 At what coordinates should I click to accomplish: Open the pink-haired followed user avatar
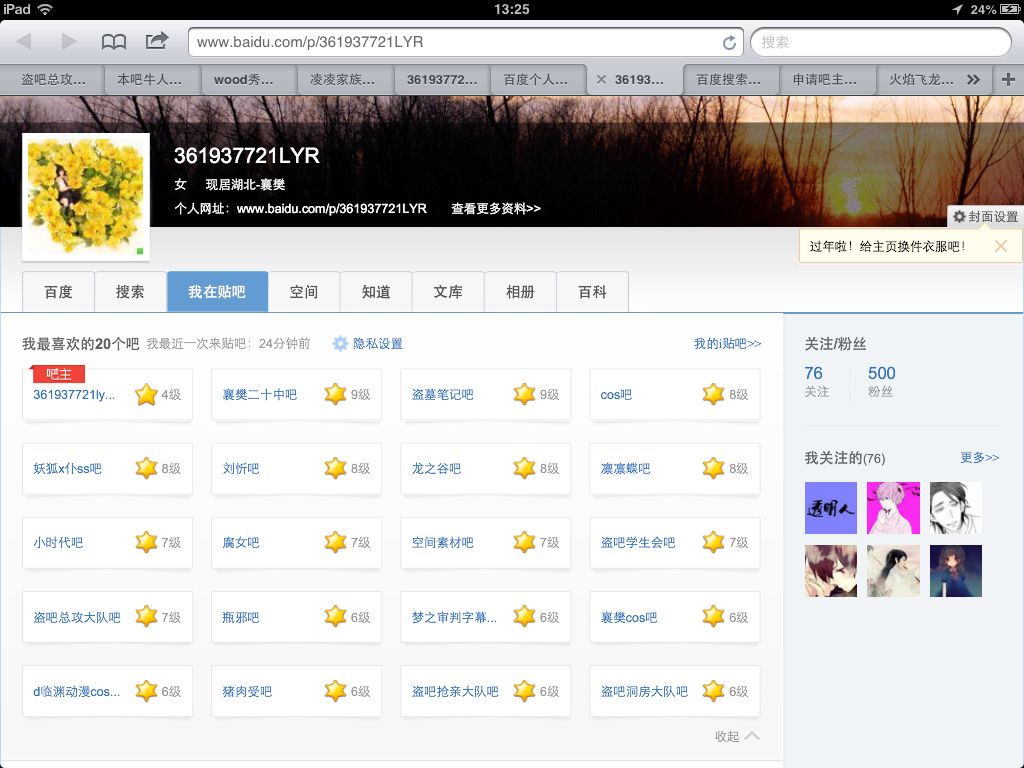coord(893,508)
